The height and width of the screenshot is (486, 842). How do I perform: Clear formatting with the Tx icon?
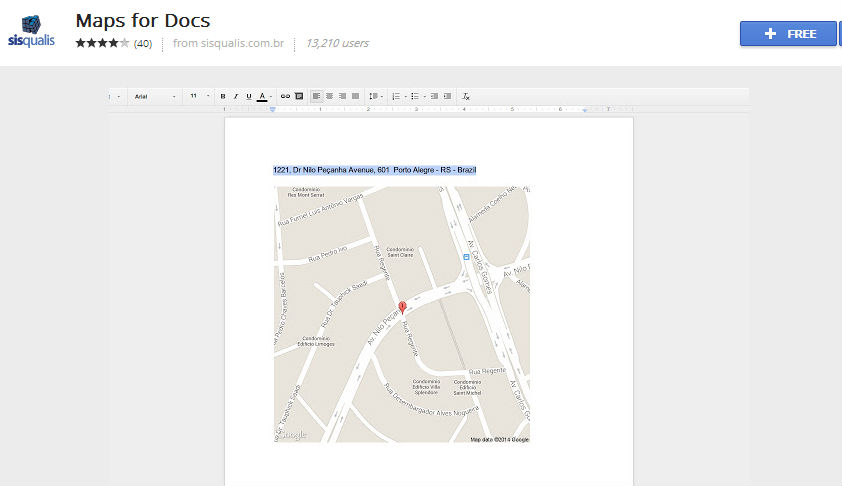point(466,97)
